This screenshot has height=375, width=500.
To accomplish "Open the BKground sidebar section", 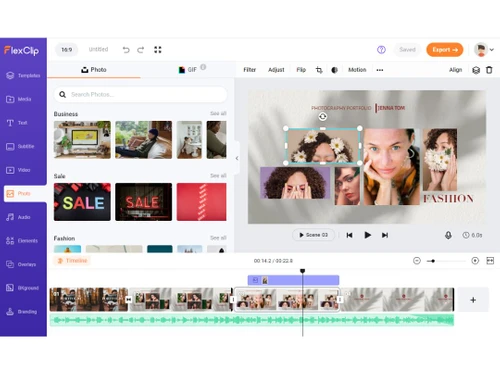I will point(22,288).
